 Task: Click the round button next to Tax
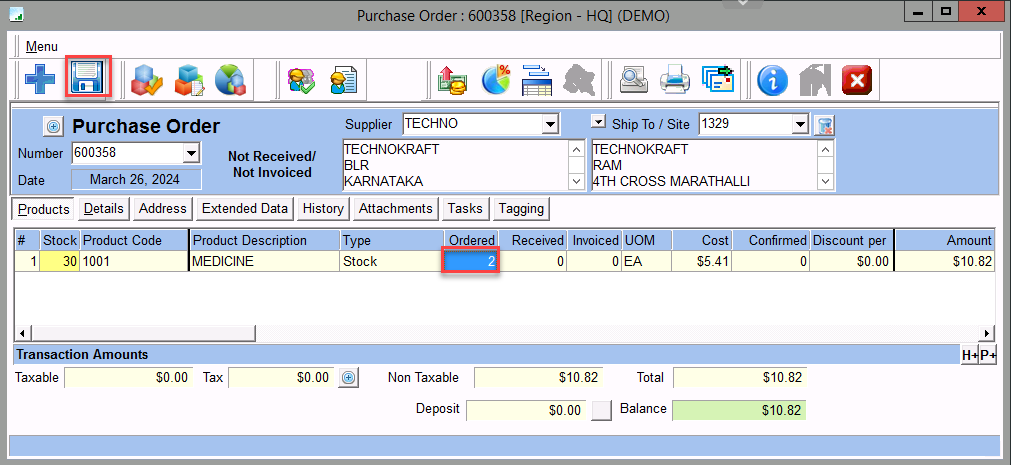pyautogui.click(x=348, y=378)
